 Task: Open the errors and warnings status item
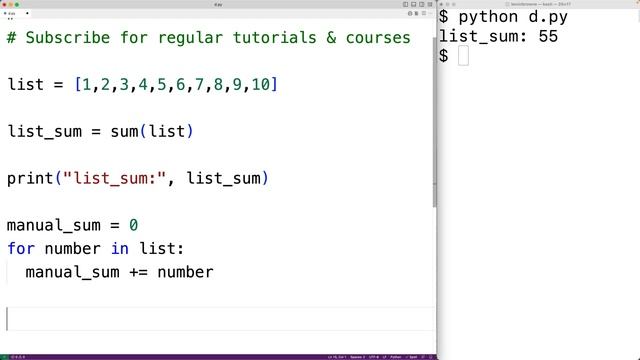click(18, 357)
